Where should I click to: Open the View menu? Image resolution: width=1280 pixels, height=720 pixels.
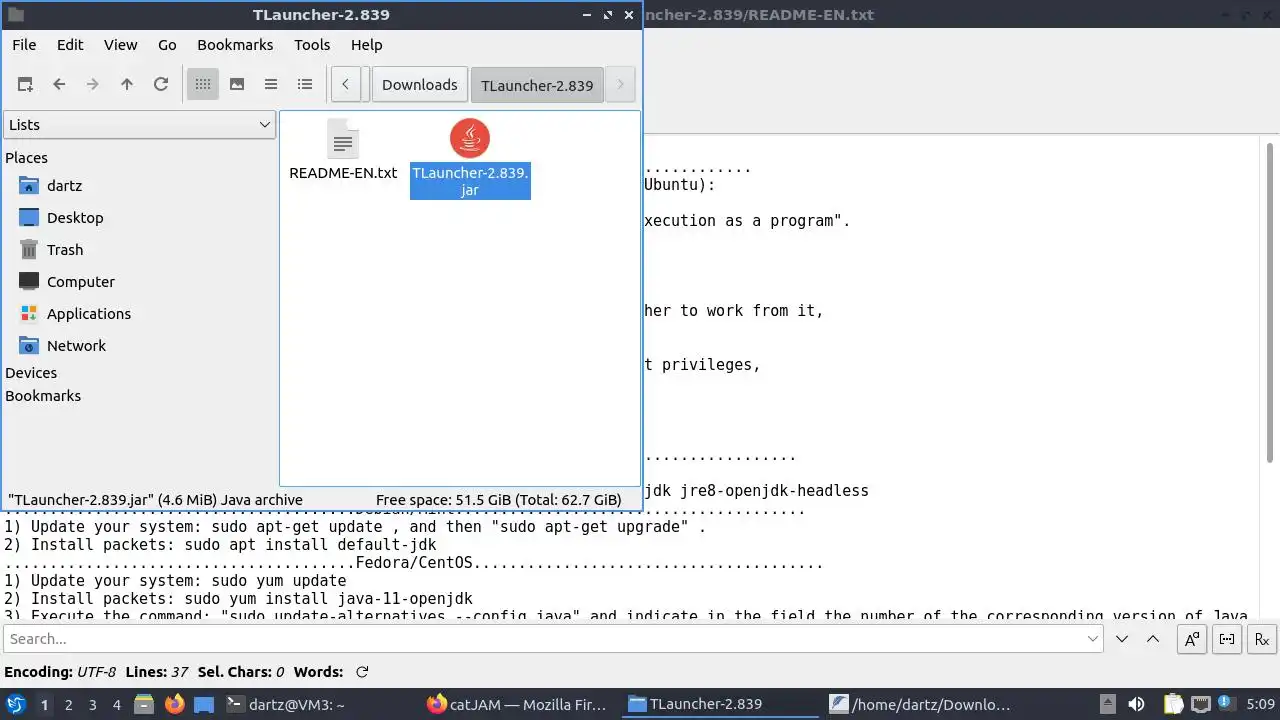(x=121, y=45)
